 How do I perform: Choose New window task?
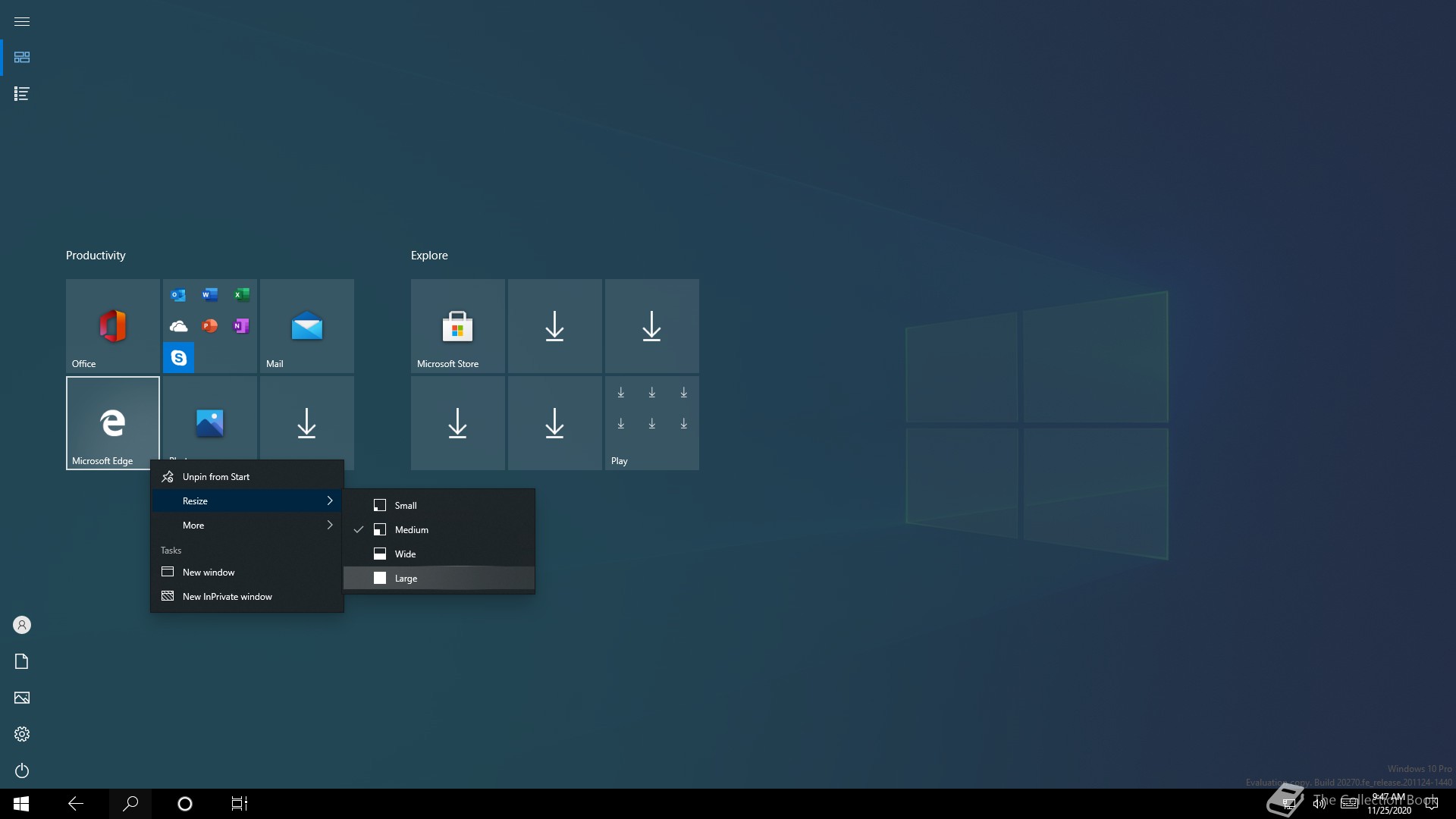tap(247, 572)
